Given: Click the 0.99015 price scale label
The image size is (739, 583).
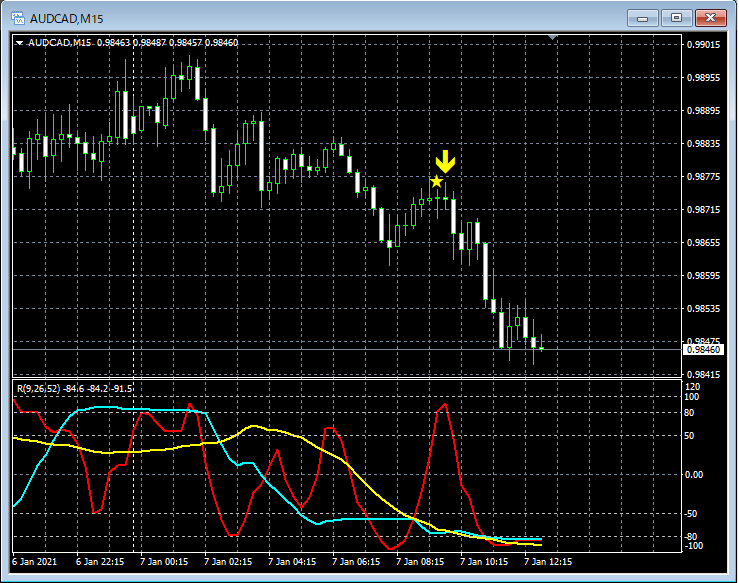Looking at the screenshot, I should click(704, 45).
